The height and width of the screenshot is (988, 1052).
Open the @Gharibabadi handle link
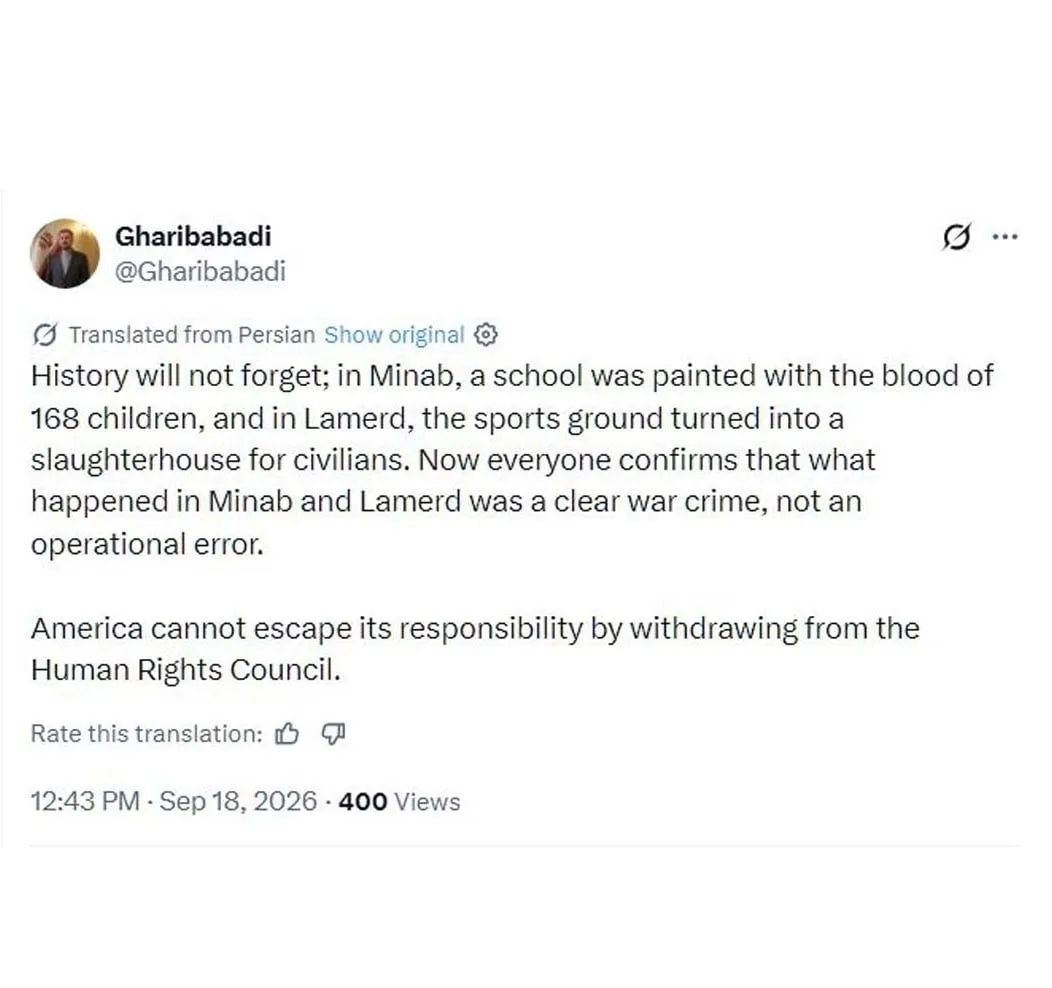(200, 271)
